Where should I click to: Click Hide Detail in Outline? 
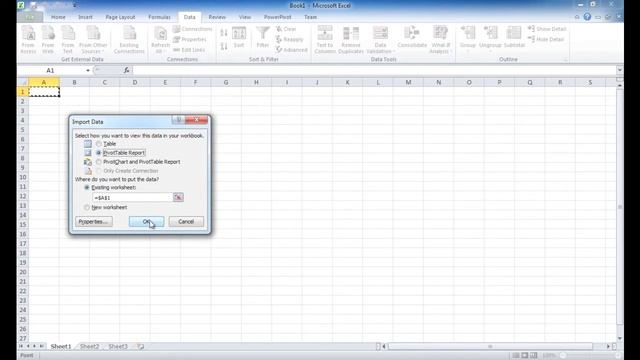(x=546, y=40)
